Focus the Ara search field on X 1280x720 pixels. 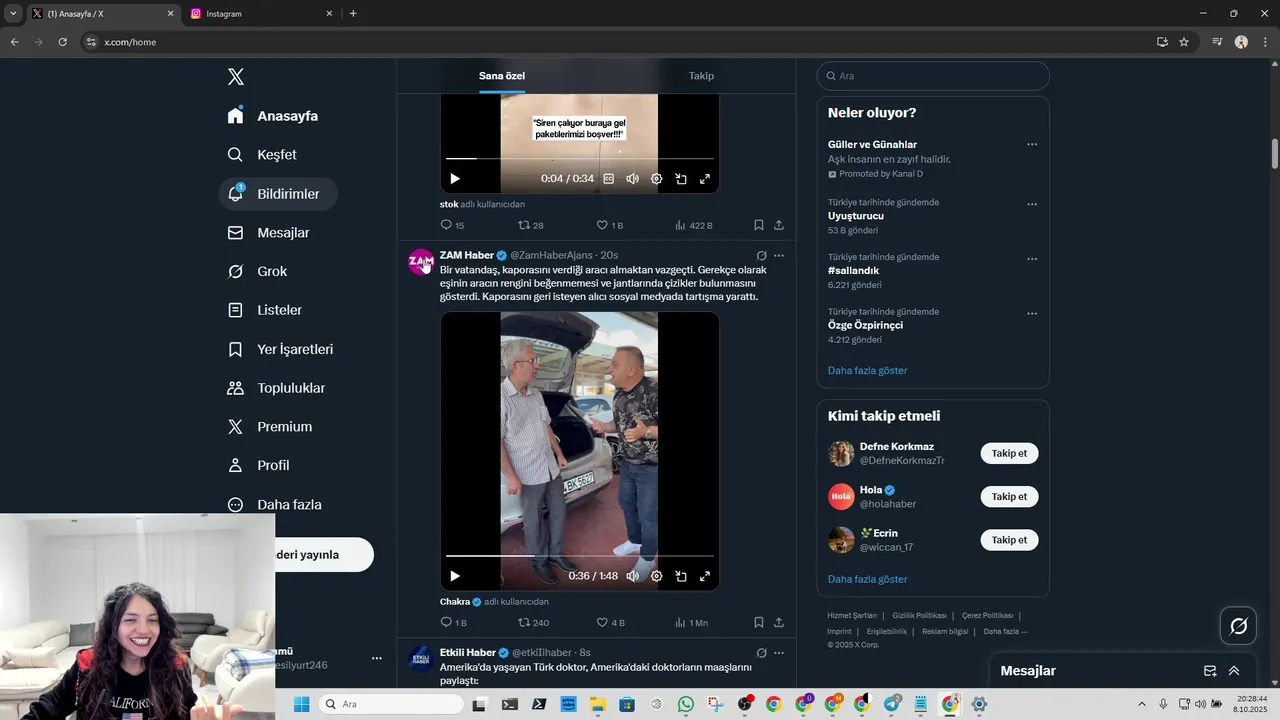[x=932, y=76]
